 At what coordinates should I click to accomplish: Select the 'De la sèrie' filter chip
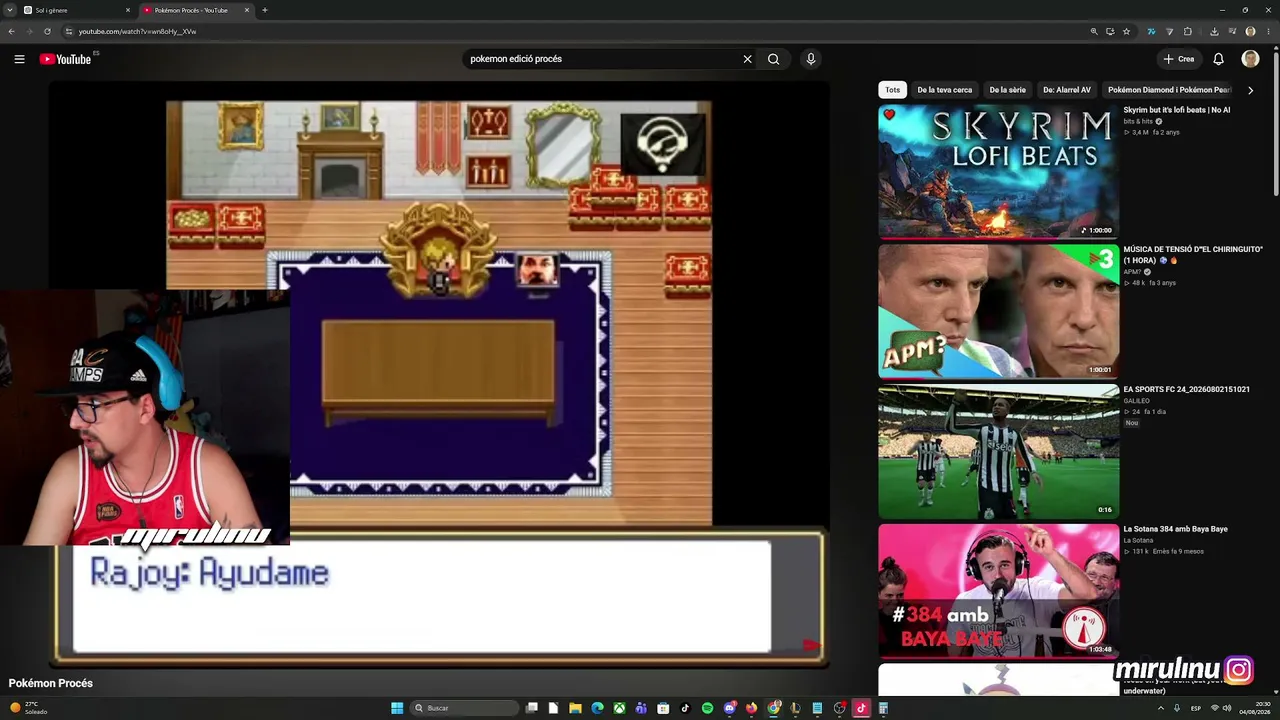1008,90
